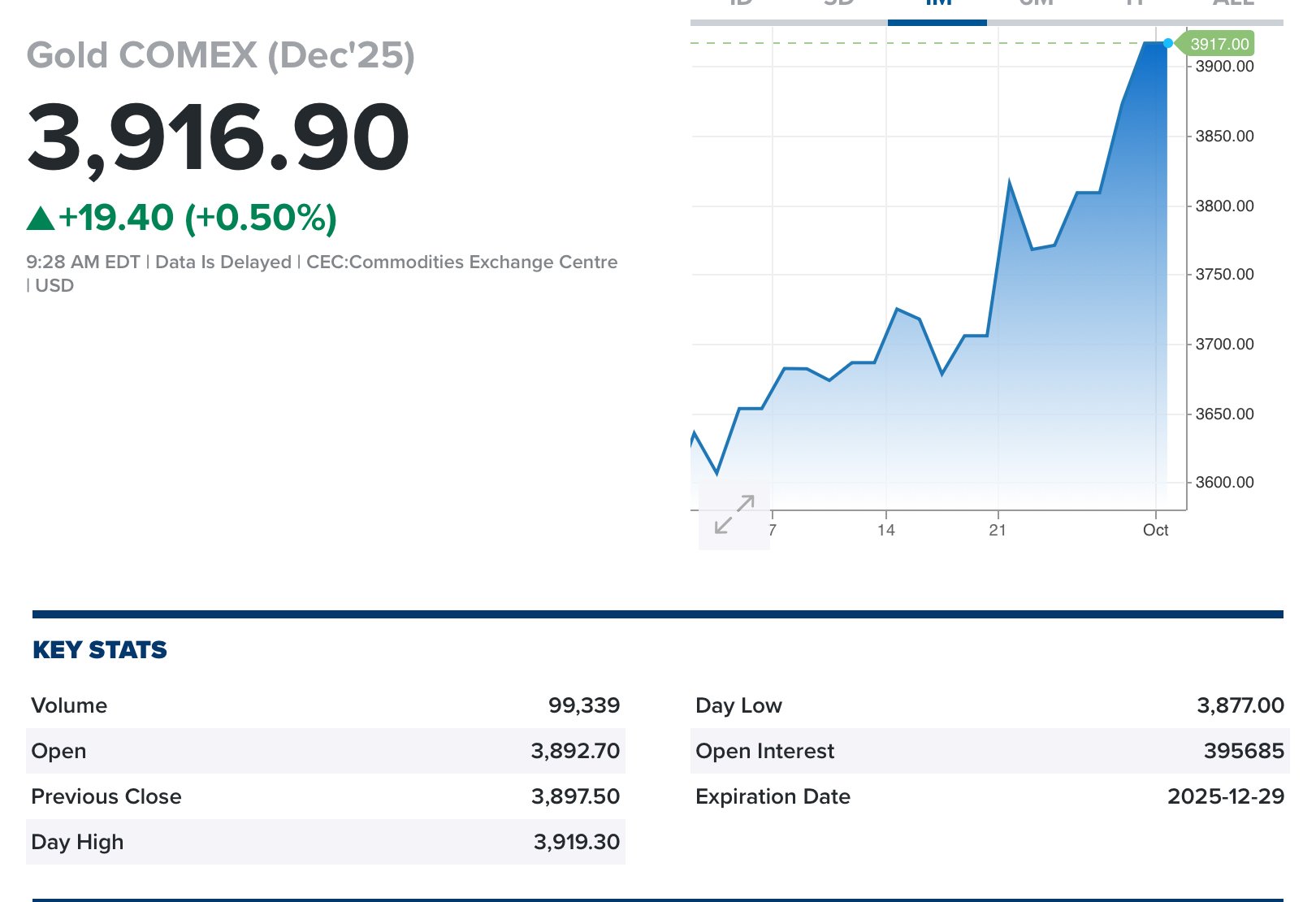The height and width of the screenshot is (902, 1316).
Task: Click the 3850.00 y-axis label
Action: 1224,137
